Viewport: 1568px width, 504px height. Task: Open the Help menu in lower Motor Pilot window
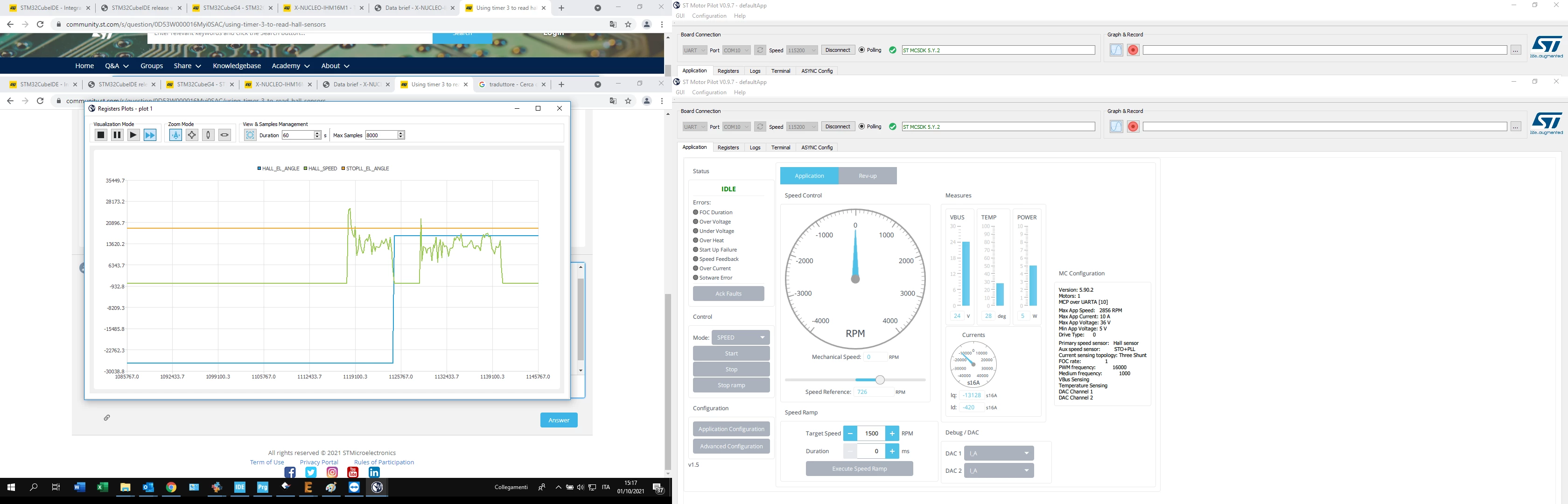(x=740, y=92)
